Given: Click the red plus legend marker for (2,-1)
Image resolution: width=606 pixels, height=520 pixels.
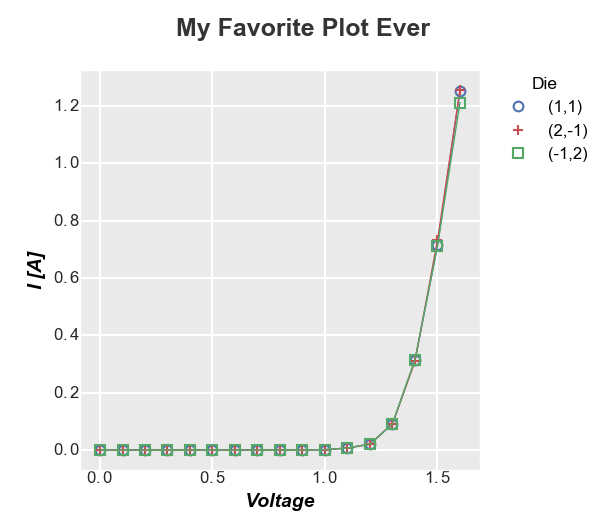Looking at the screenshot, I should coord(517,130).
